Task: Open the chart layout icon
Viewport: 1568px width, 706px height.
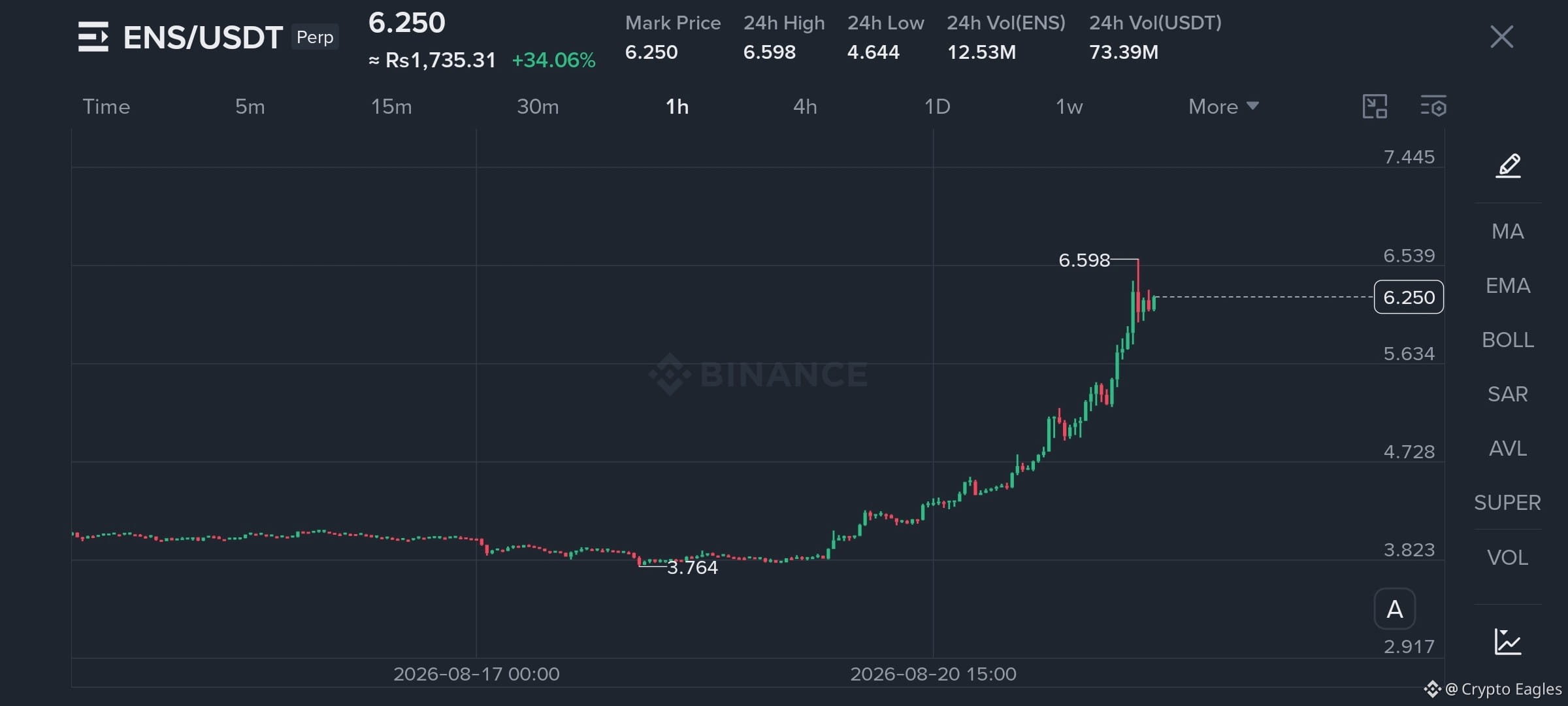Action: (1375, 107)
